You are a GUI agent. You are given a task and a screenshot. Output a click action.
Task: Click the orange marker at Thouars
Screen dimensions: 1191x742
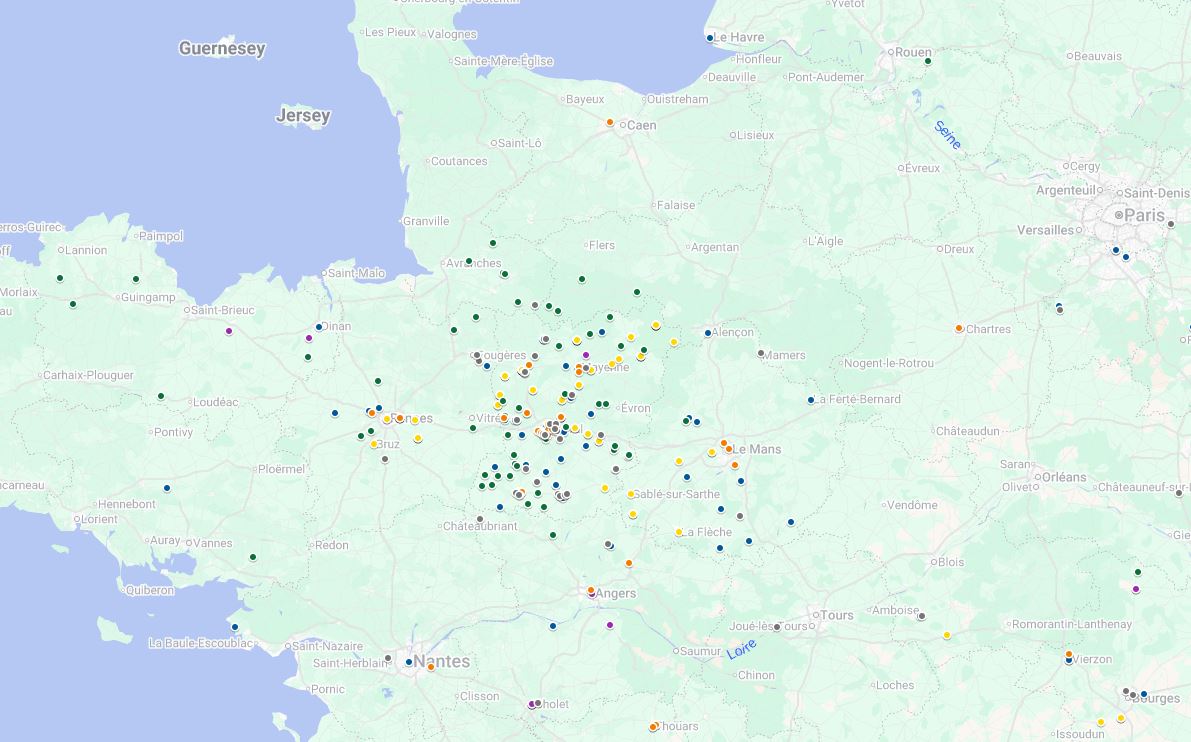point(653,727)
